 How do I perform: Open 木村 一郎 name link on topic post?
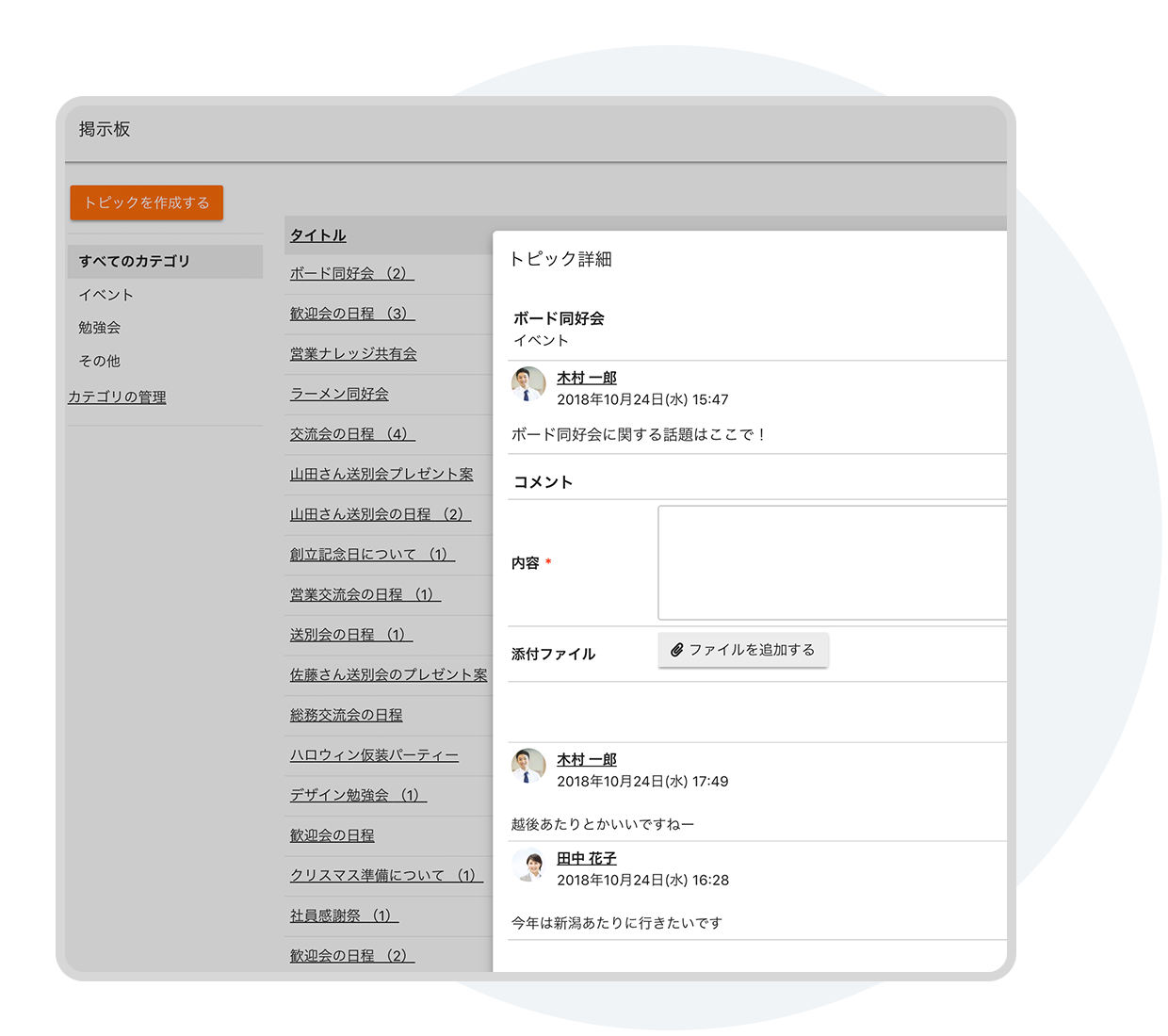(586, 378)
